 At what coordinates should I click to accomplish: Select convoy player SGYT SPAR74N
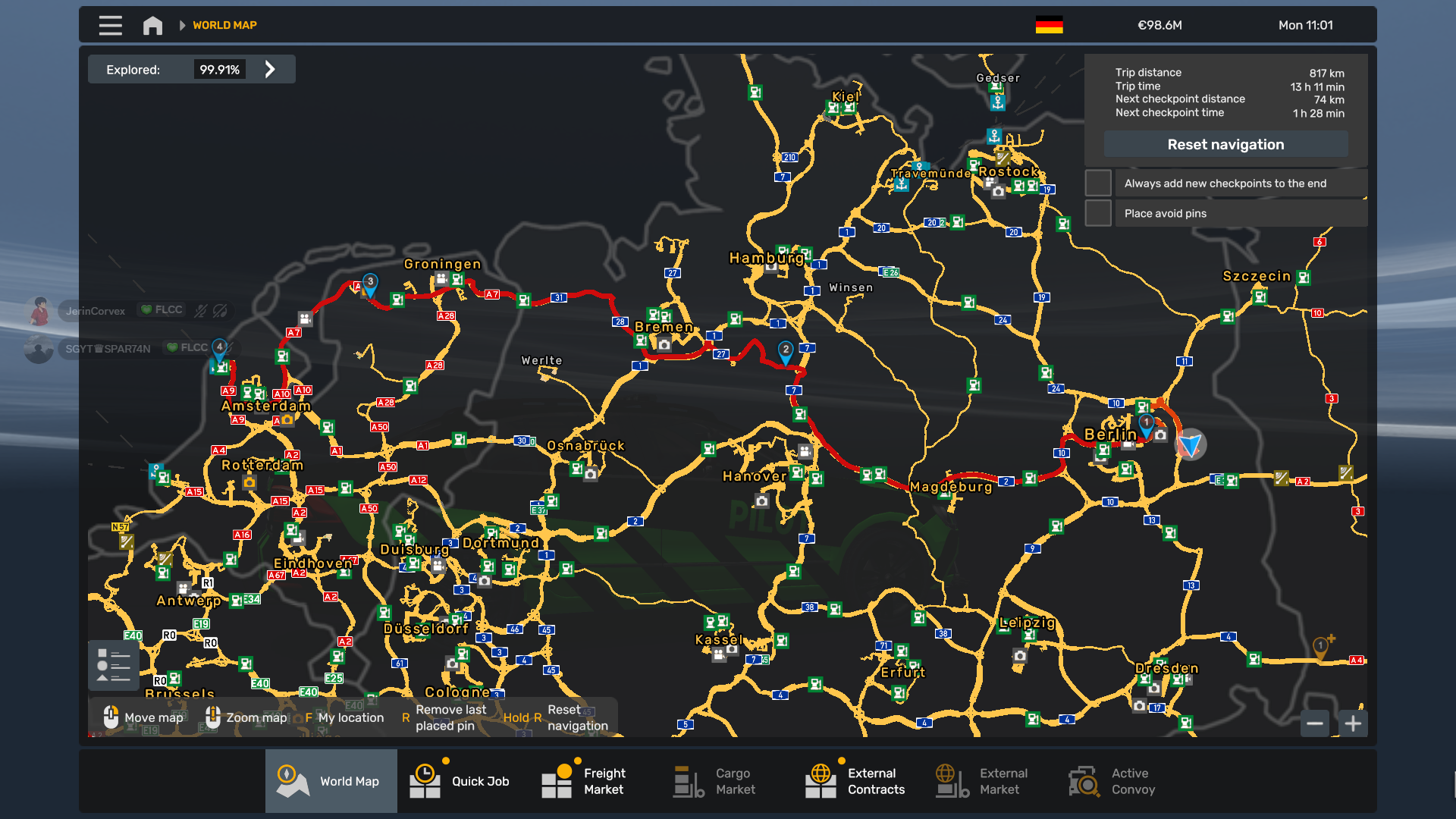click(108, 349)
